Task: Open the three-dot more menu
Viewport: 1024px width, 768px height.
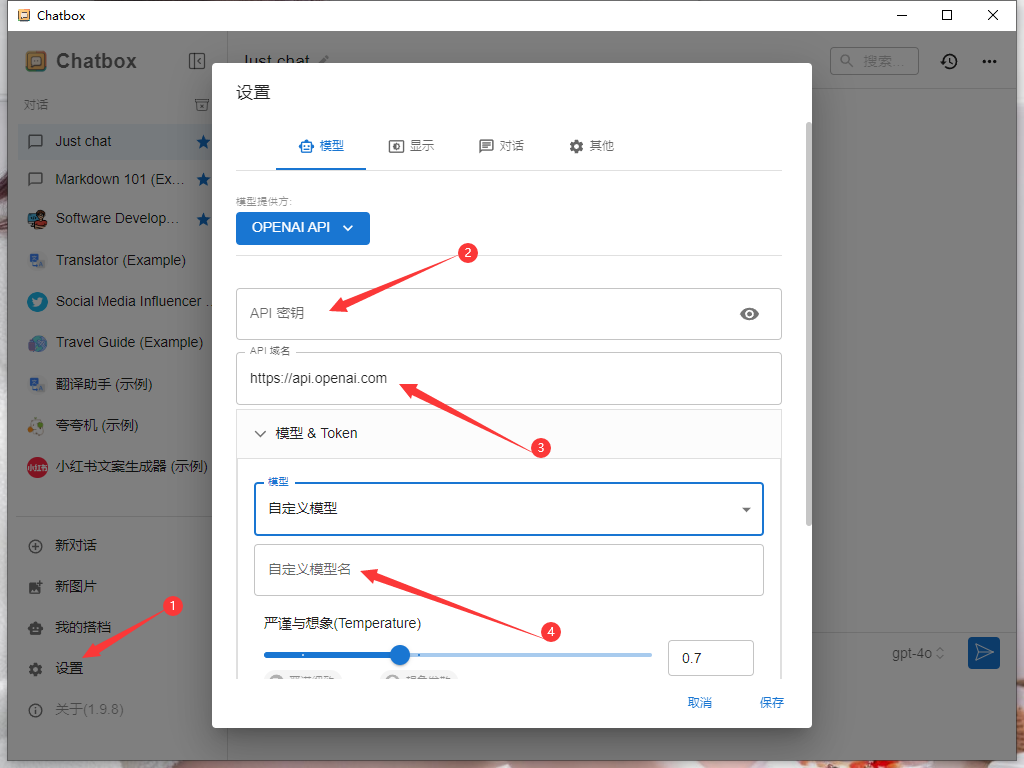Action: tap(989, 61)
